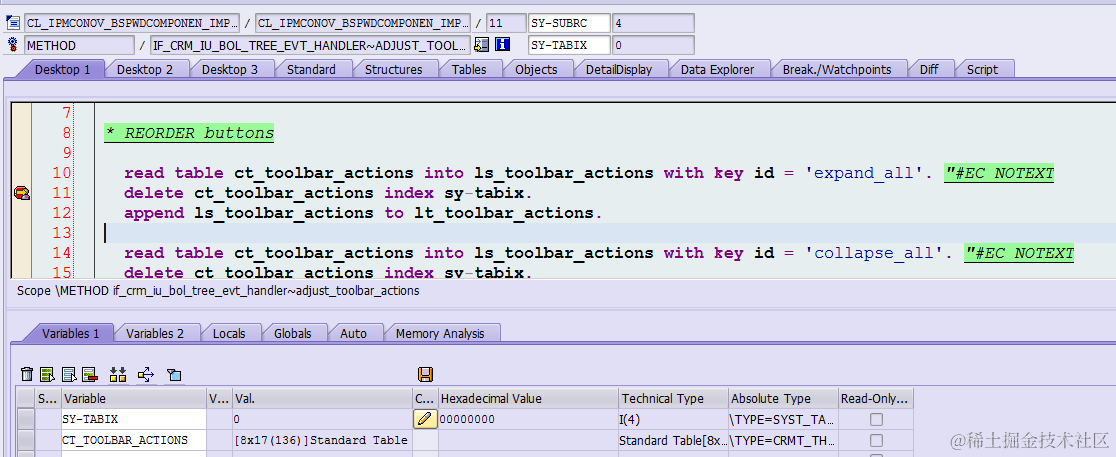Toggle Read-Only checkbox for SY-TABIX
The image size is (1116, 457).
pyautogui.click(x=876, y=419)
